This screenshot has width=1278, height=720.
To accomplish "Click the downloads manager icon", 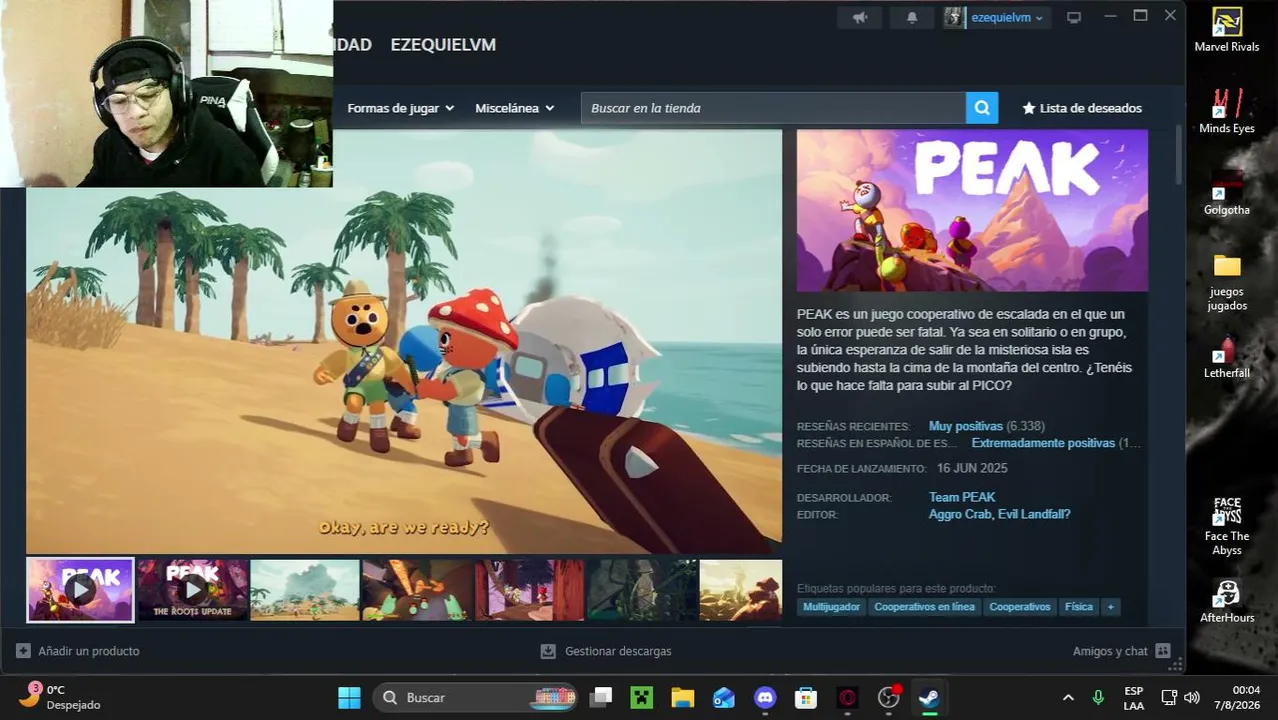I will point(547,651).
